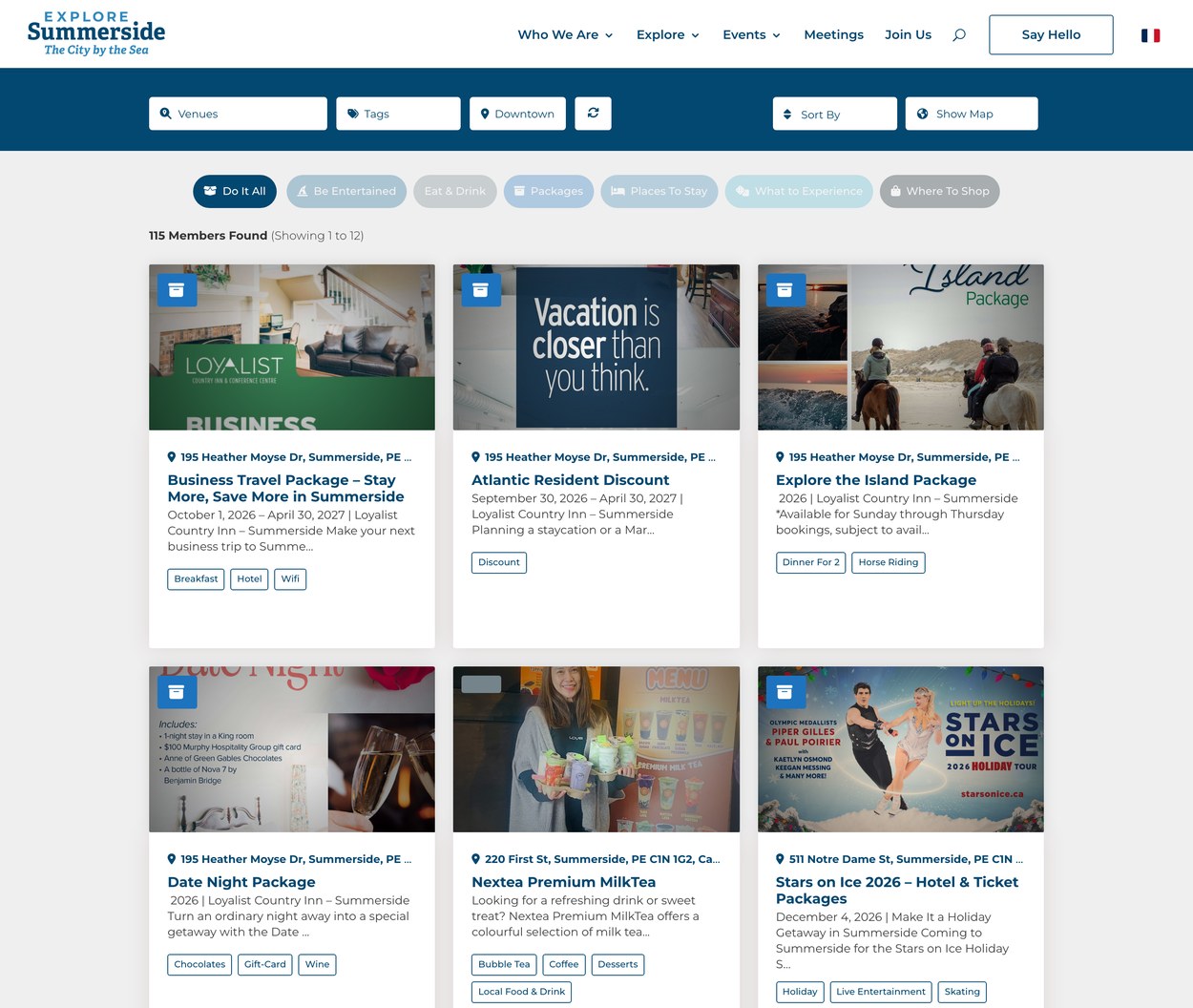Click the Wine tag
This screenshot has height=1008, width=1193.
[x=317, y=964]
